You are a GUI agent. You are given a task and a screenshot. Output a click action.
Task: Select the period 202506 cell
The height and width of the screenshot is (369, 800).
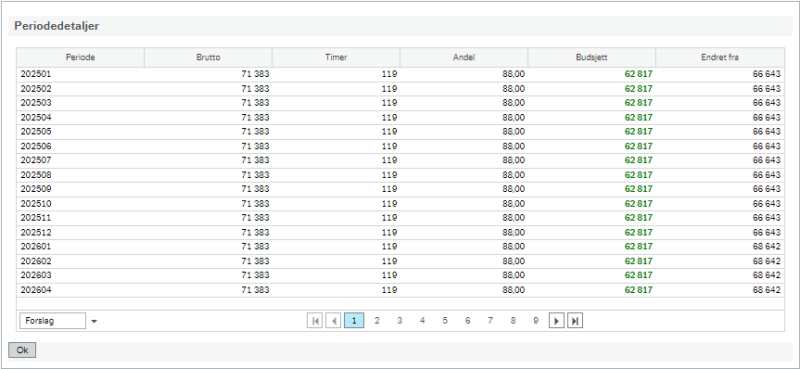(81, 146)
